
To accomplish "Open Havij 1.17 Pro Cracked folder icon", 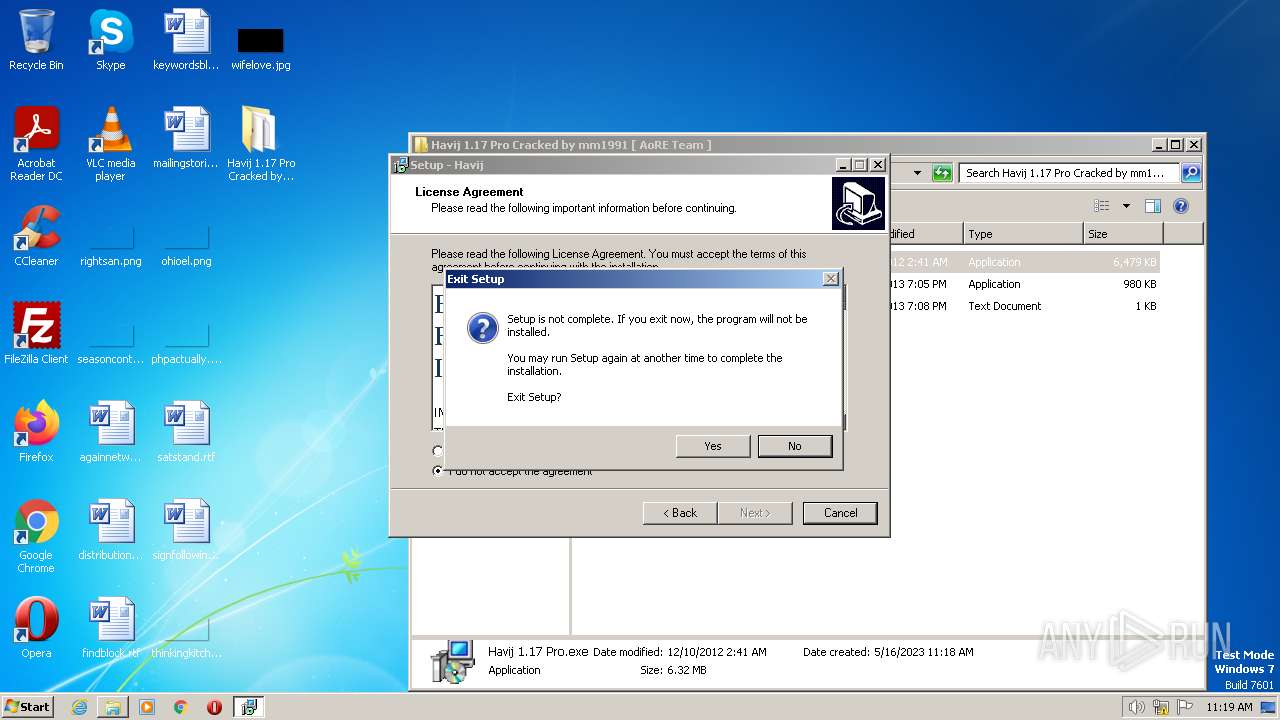I will (x=261, y=144).
